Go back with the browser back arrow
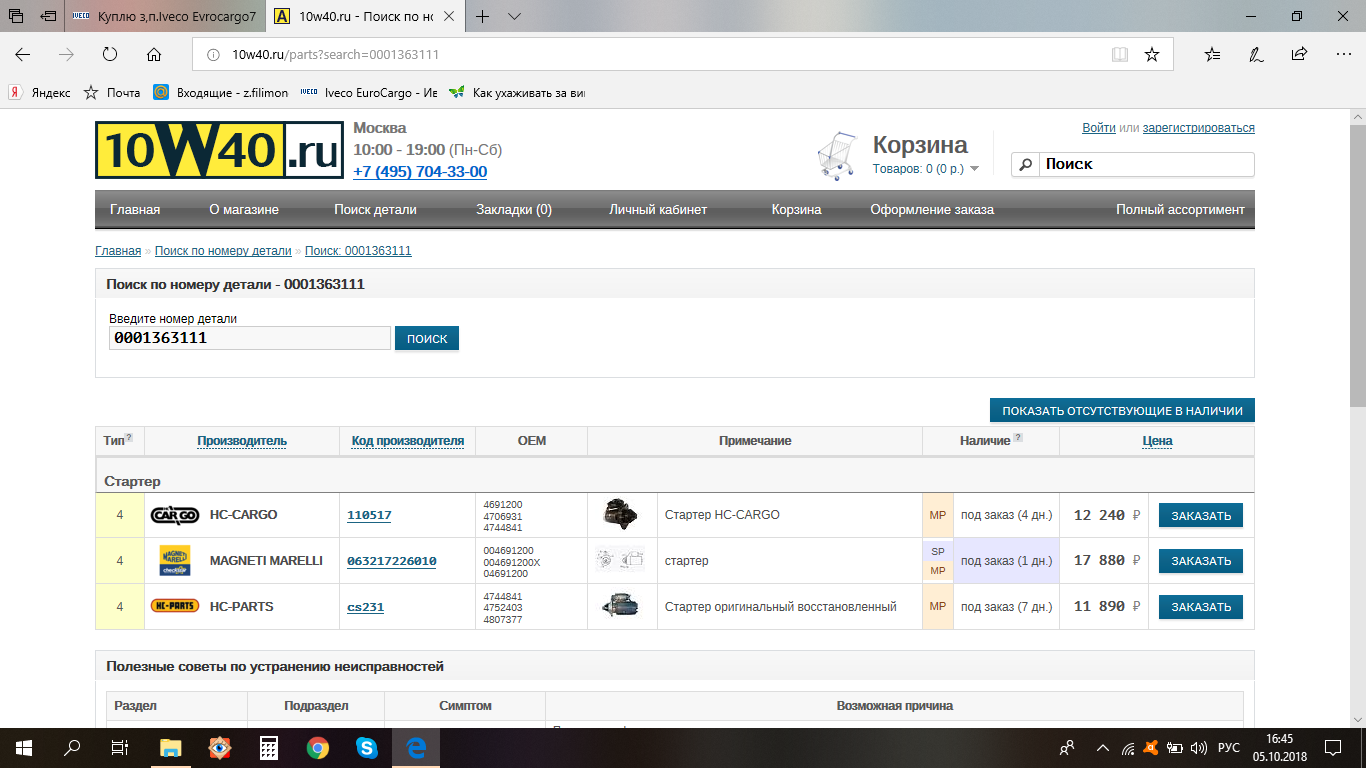Viewport: 1366px width, 768px height. [x=23, y=54]
